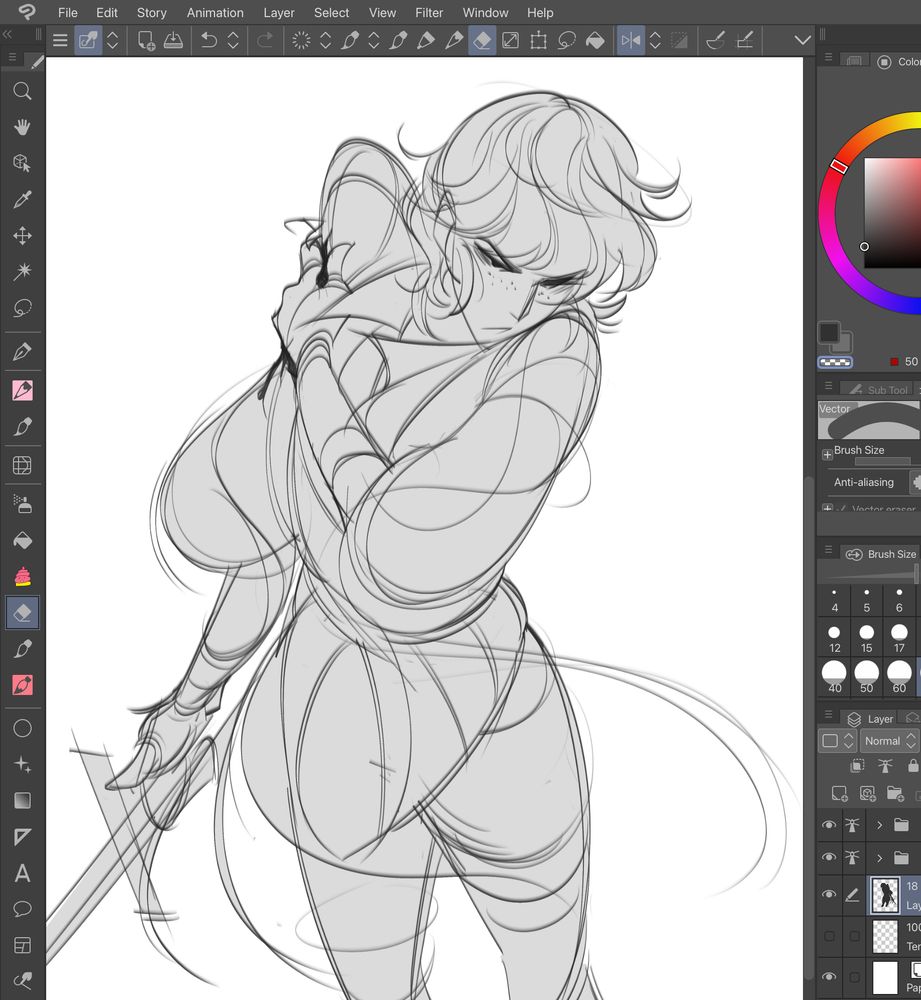921x1000 pixels.
Task: Switch to the Pen tool
Action: pos(22,351)
